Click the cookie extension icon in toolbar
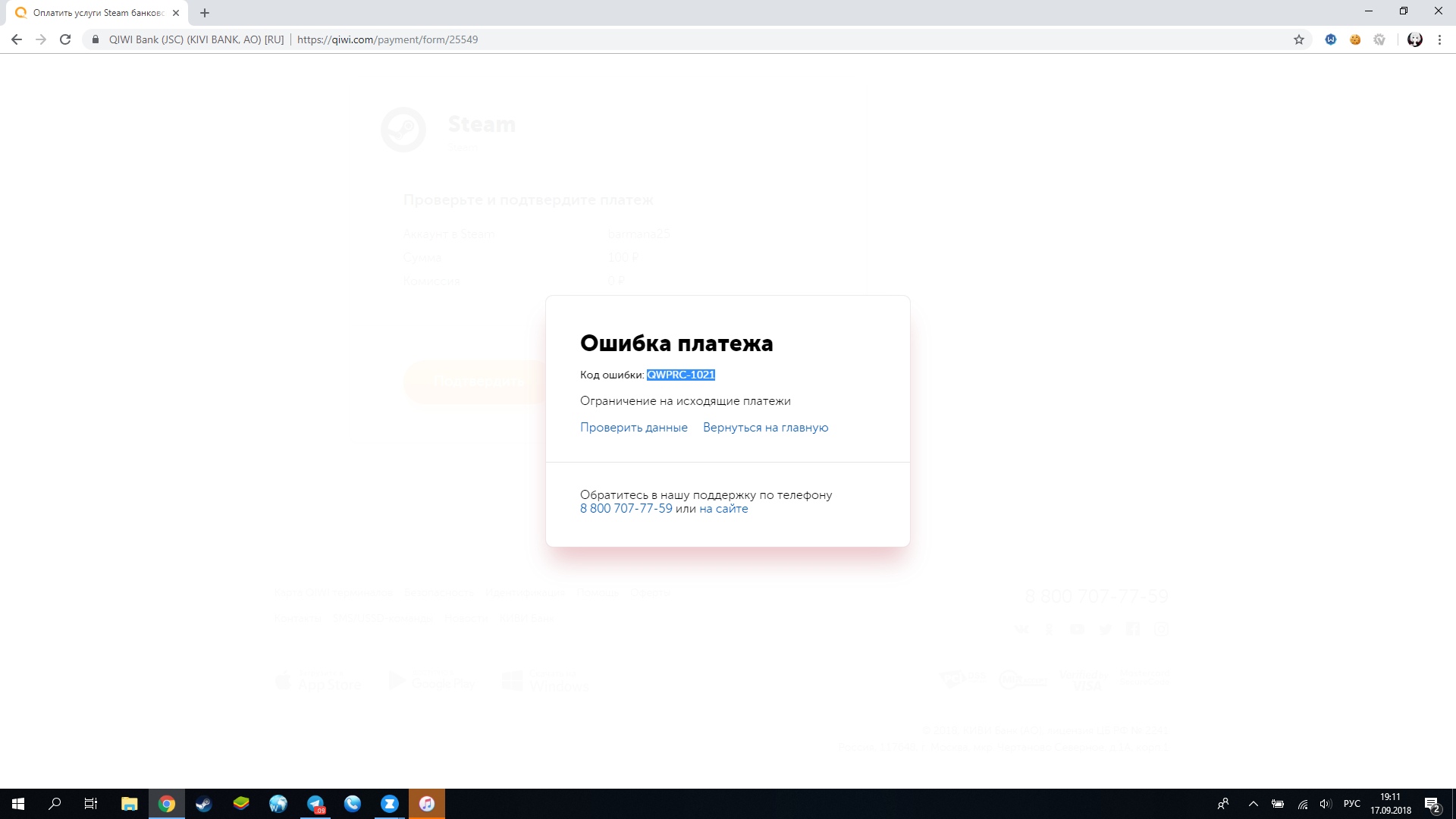This screenshot has width=1456, height=819. pos(1355,39)
